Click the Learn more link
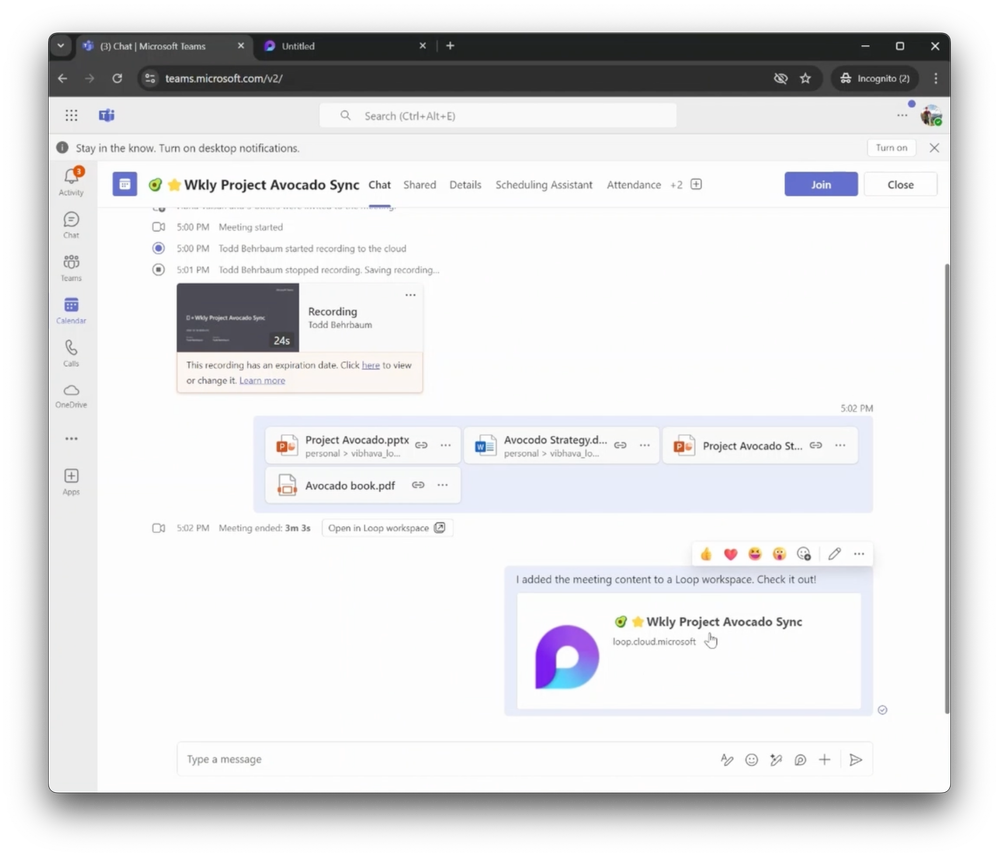 pyautogui.click(x=262, y=380)
